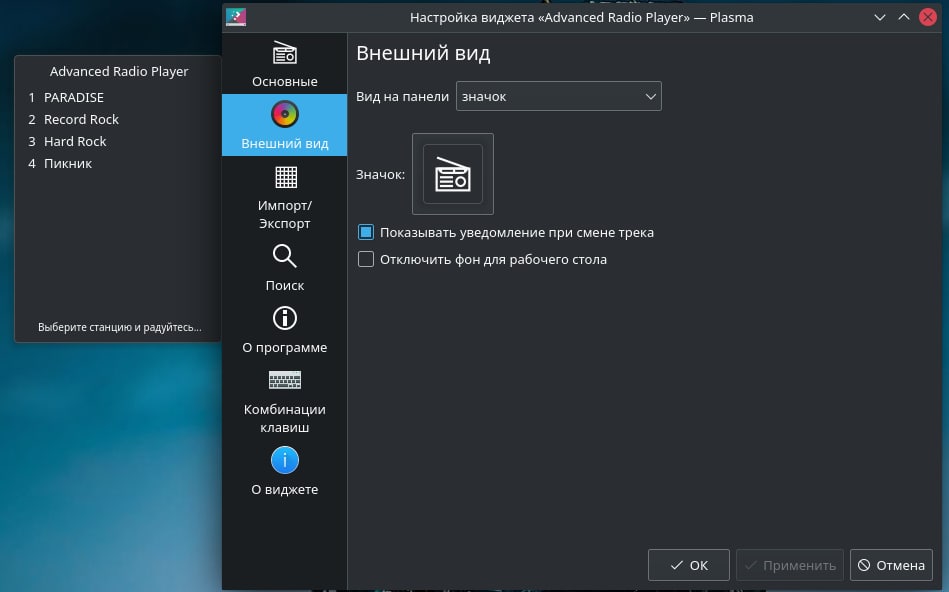The width and height of the screenshot is (949, 592).
Task: Click the Advanced Radio Player widget title
Action: pos(119,71)
